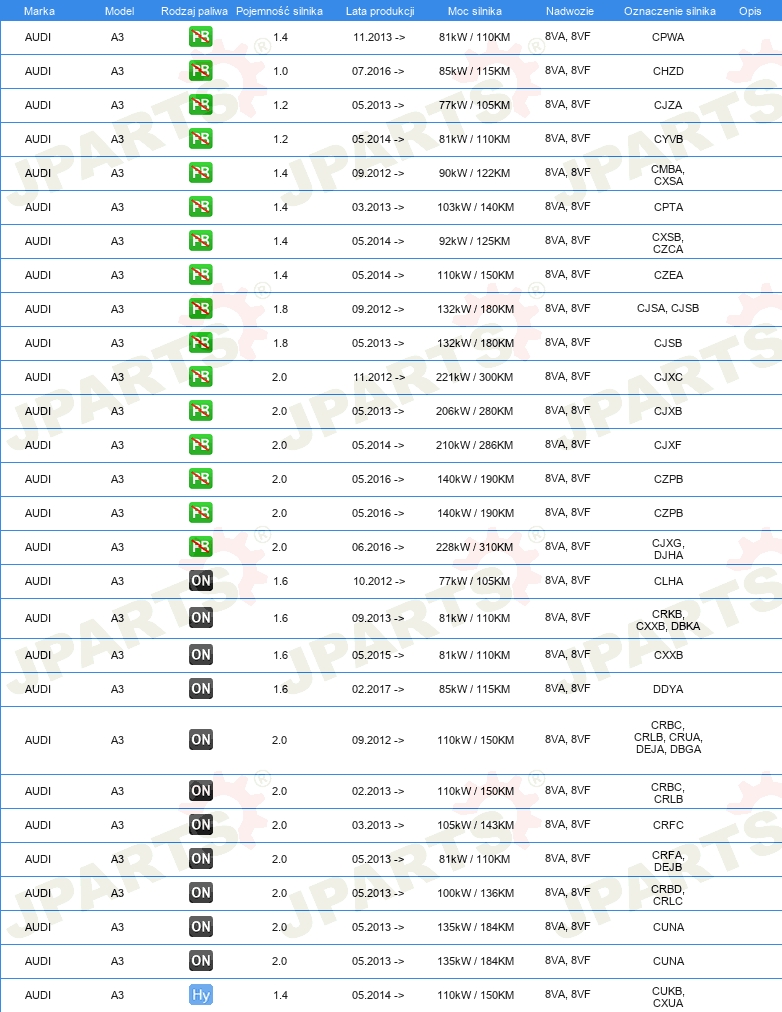Click the Moc silnika column header

[x=475, y=11]
